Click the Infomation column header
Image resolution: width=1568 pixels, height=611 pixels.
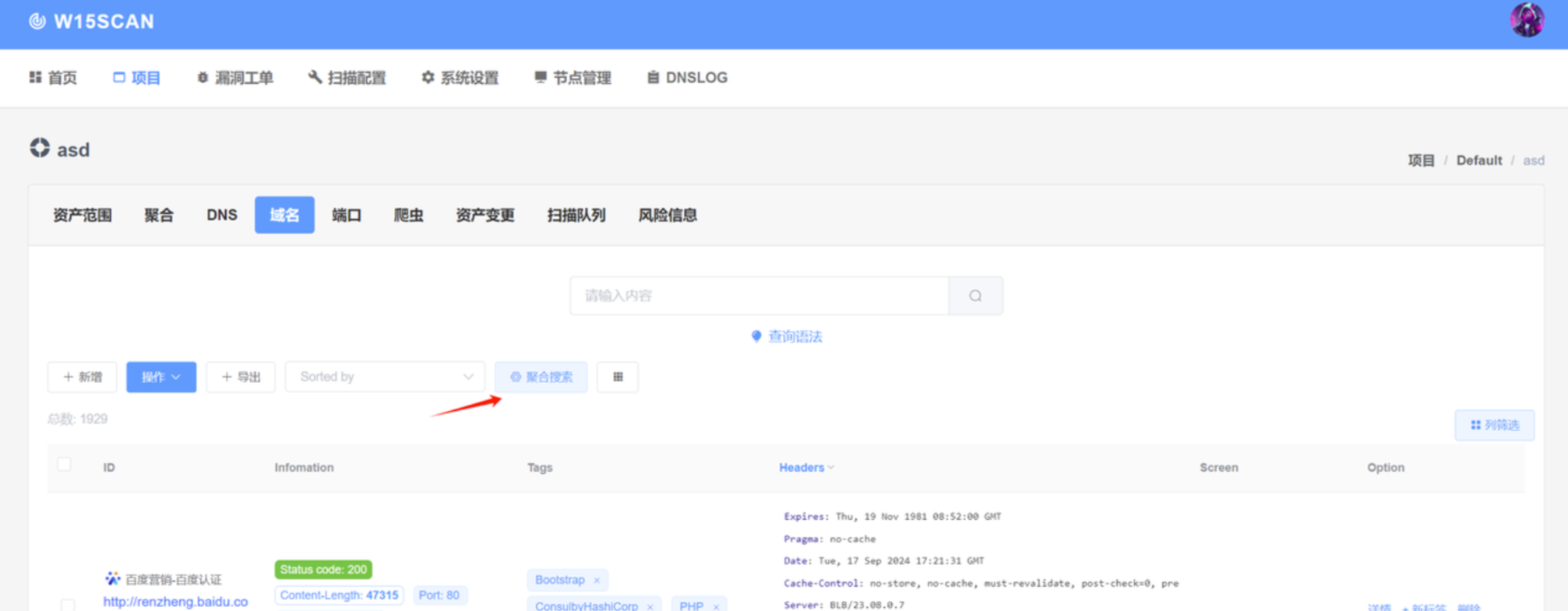coord(304,468)
